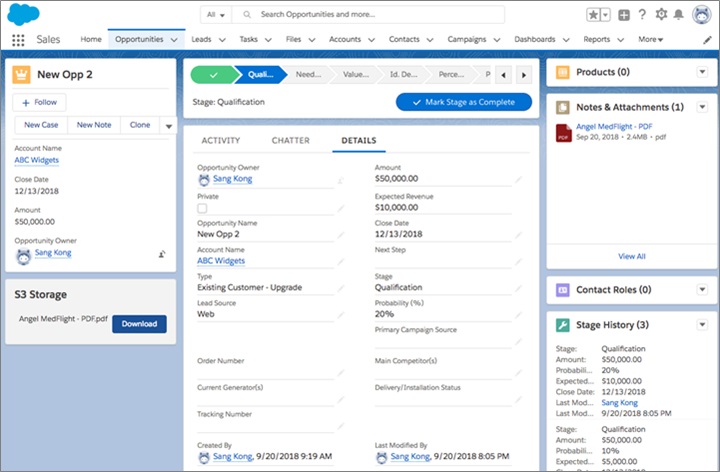Open favorites list dropdown arrow
Image resolution: width=720 pixels, height=472 pixels.
(x=605, y=15)
